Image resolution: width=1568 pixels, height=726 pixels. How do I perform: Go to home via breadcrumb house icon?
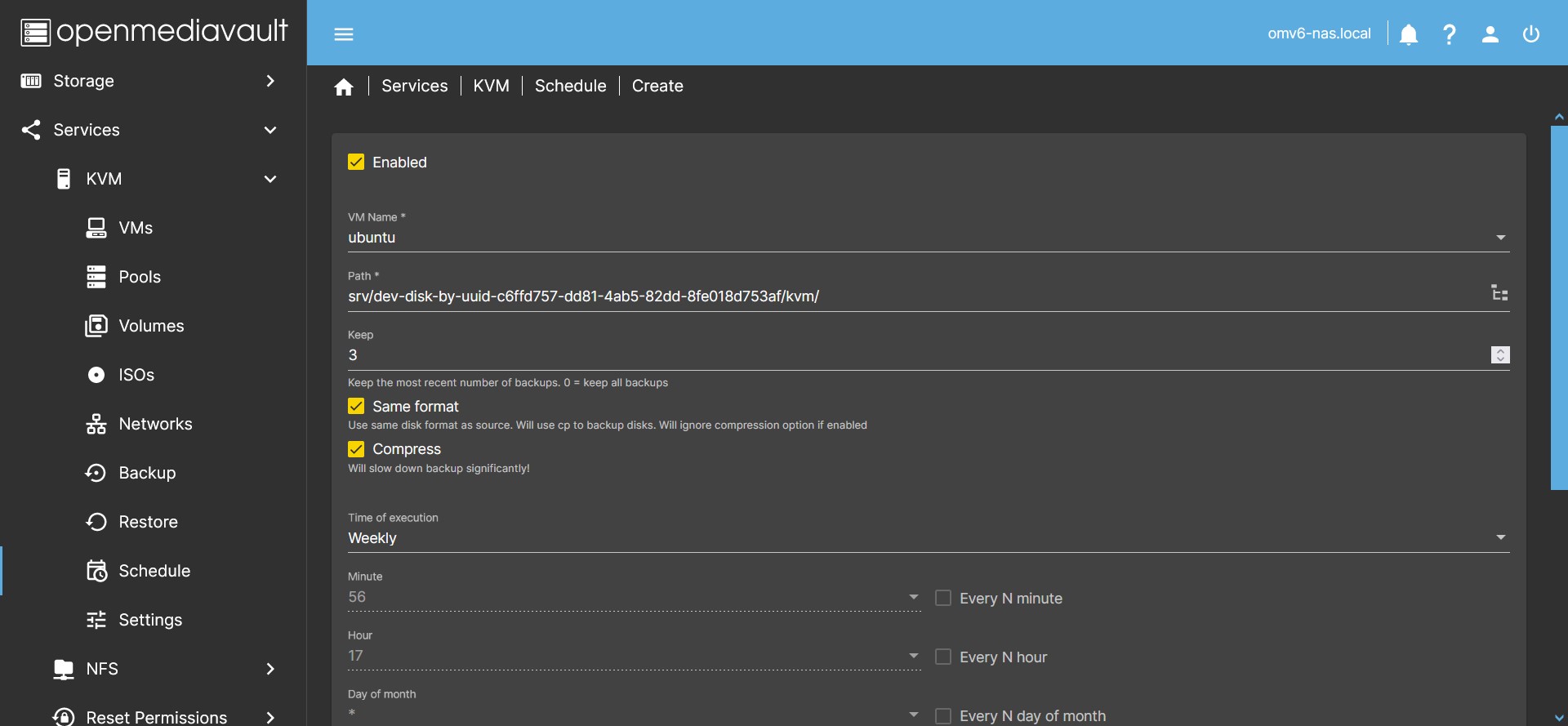344,87
